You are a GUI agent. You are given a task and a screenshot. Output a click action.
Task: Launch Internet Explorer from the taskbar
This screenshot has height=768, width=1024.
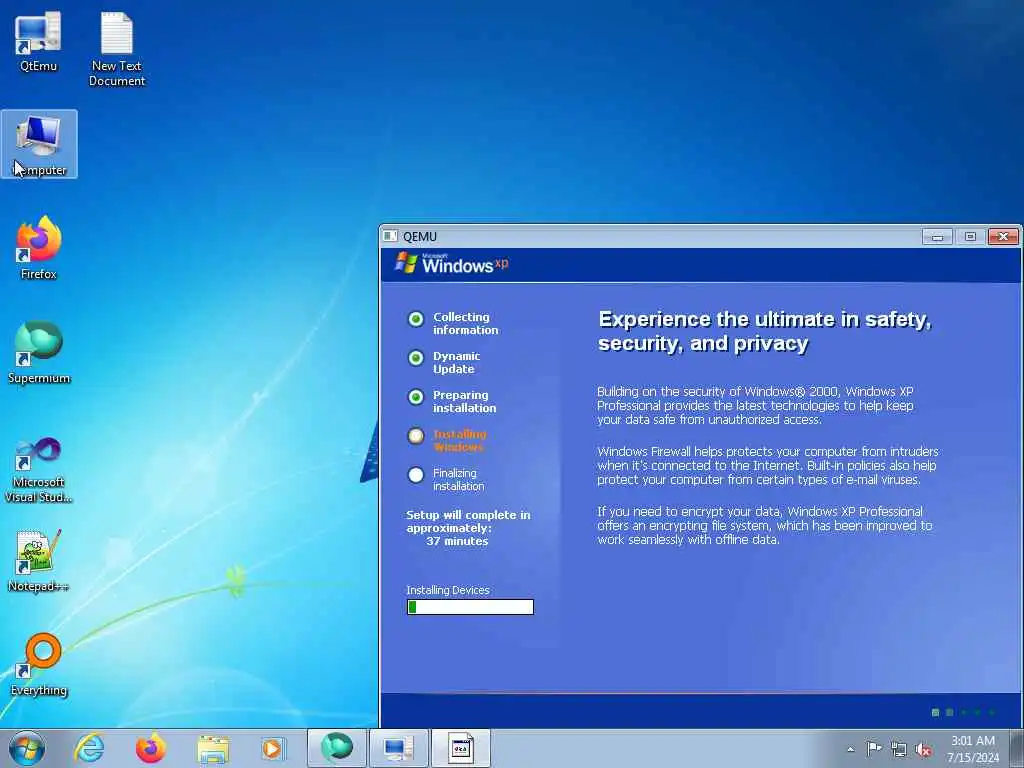point(89,748)
